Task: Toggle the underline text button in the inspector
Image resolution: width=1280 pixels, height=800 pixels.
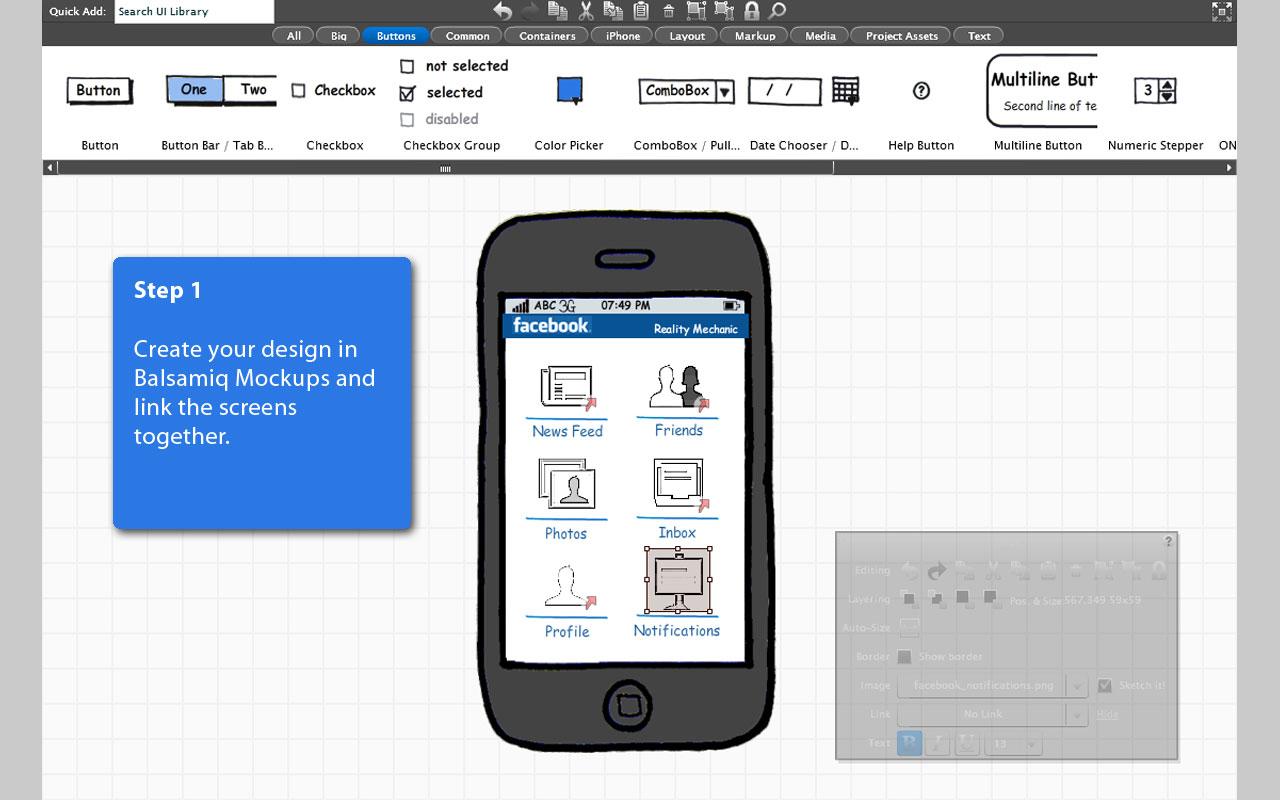Action: (967, 743)
